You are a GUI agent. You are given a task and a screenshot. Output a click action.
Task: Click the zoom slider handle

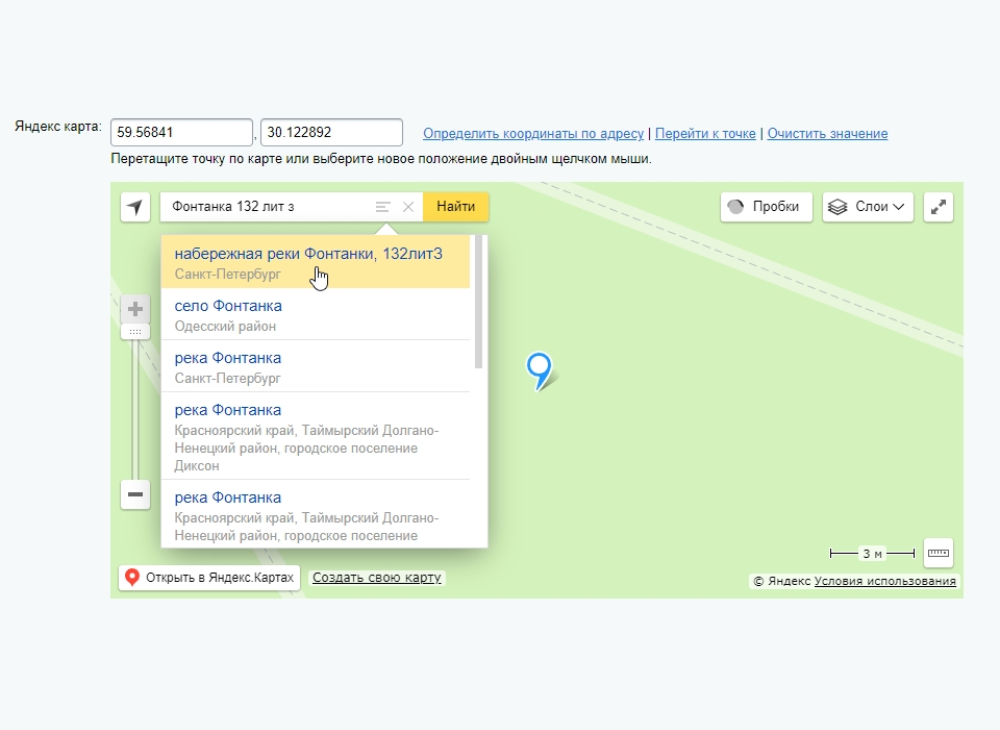pos(136,331)
